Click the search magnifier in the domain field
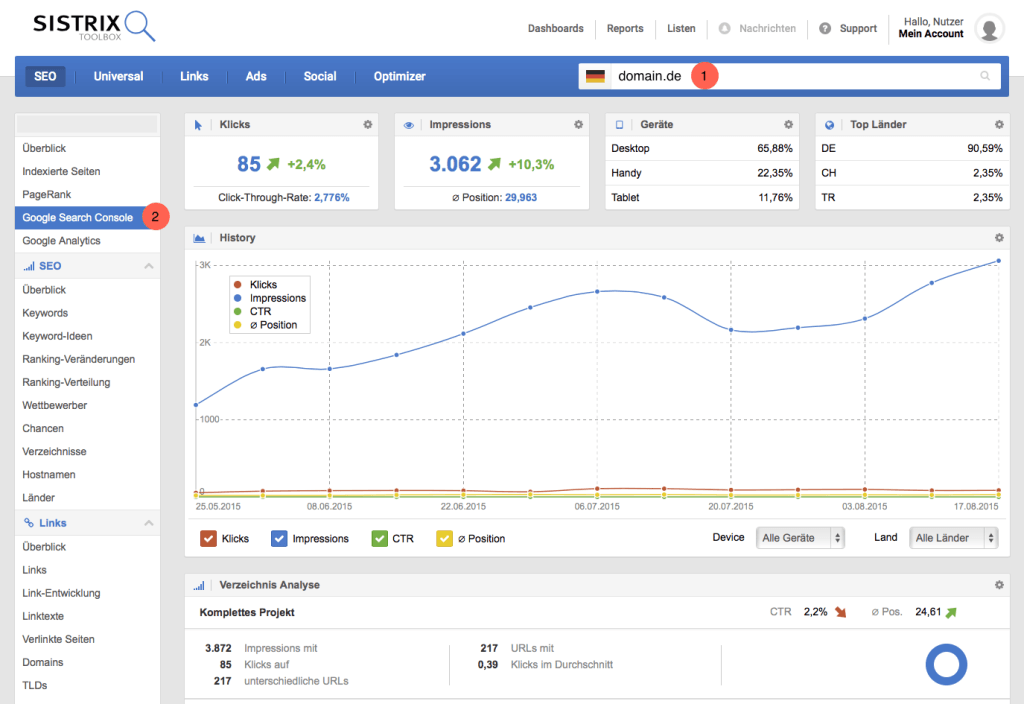Screen dimensions: 1024x704 point(985,75)
